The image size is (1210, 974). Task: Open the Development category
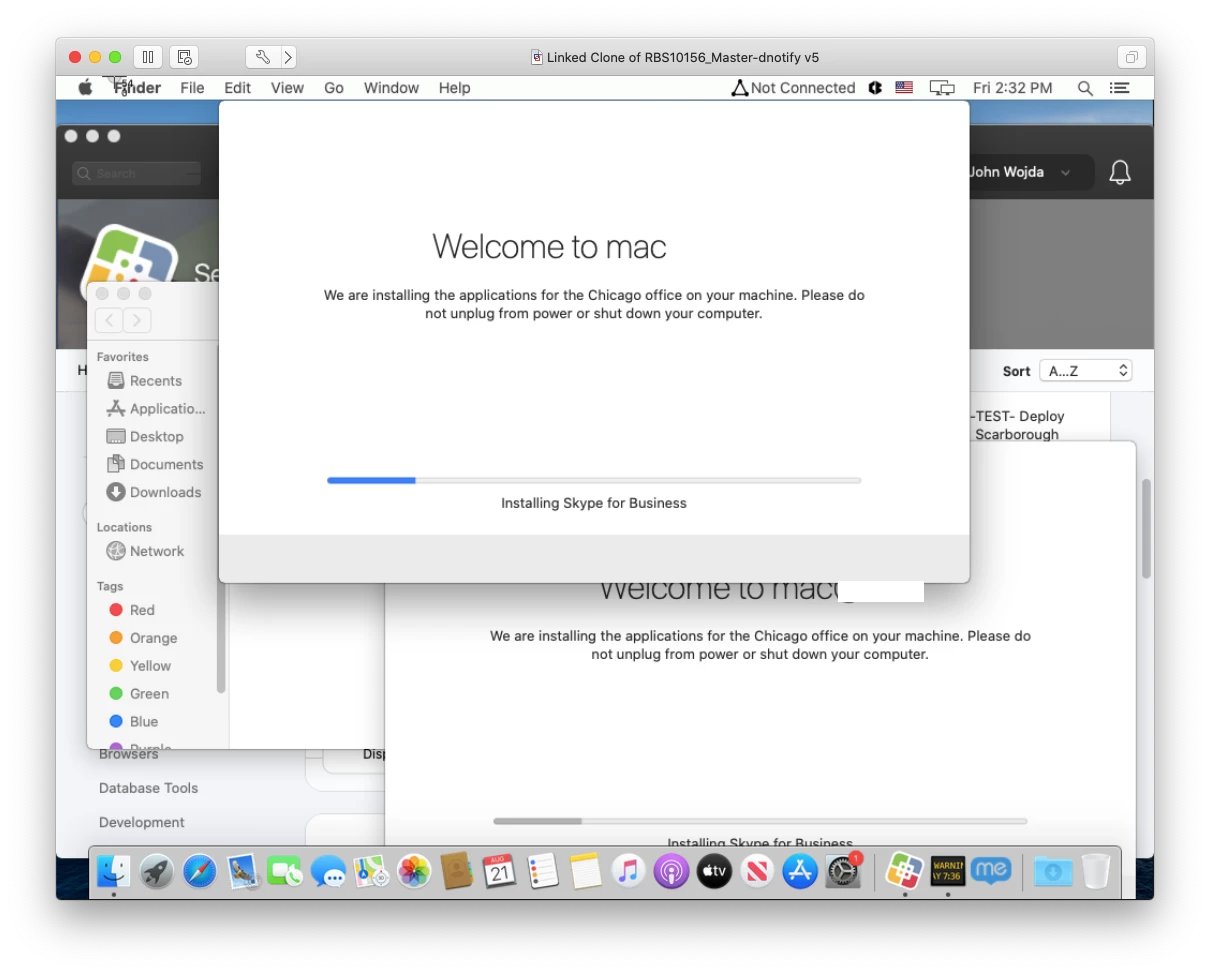(142, 822)
